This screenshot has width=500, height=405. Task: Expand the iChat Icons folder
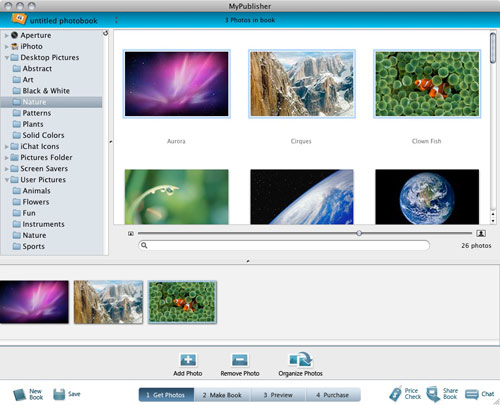[x=6, y=146]
